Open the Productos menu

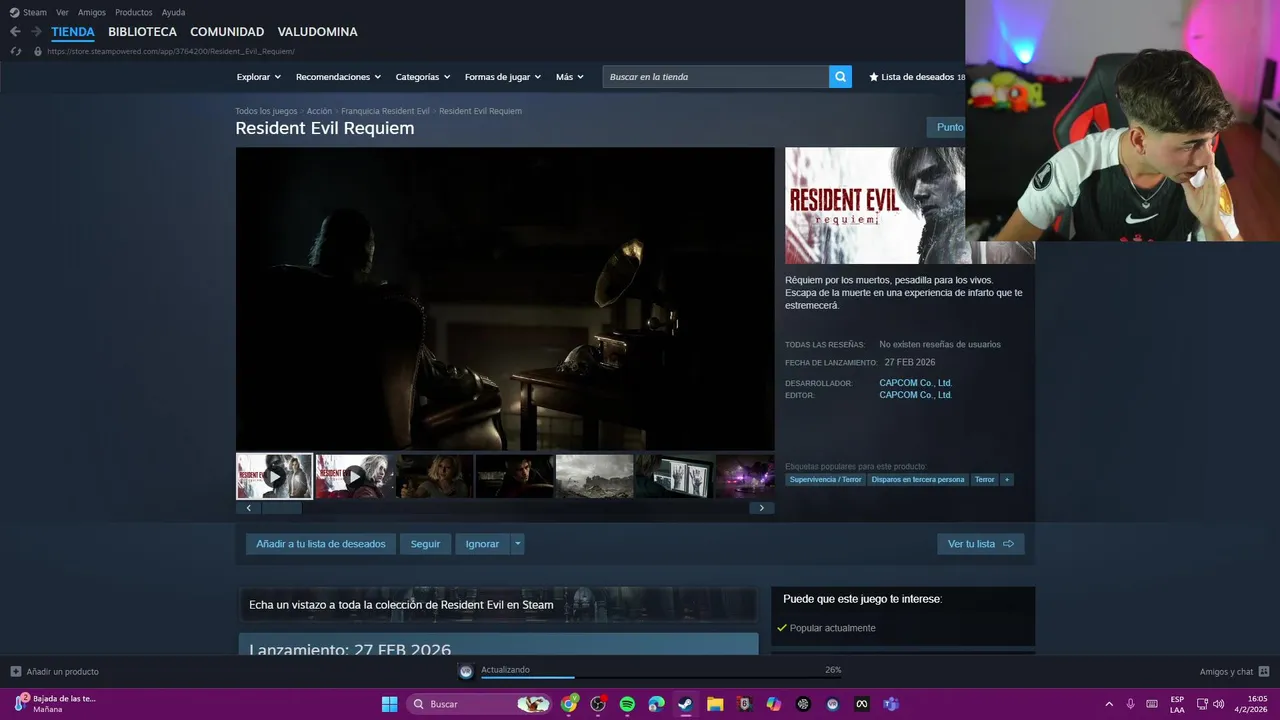(134, 12)
